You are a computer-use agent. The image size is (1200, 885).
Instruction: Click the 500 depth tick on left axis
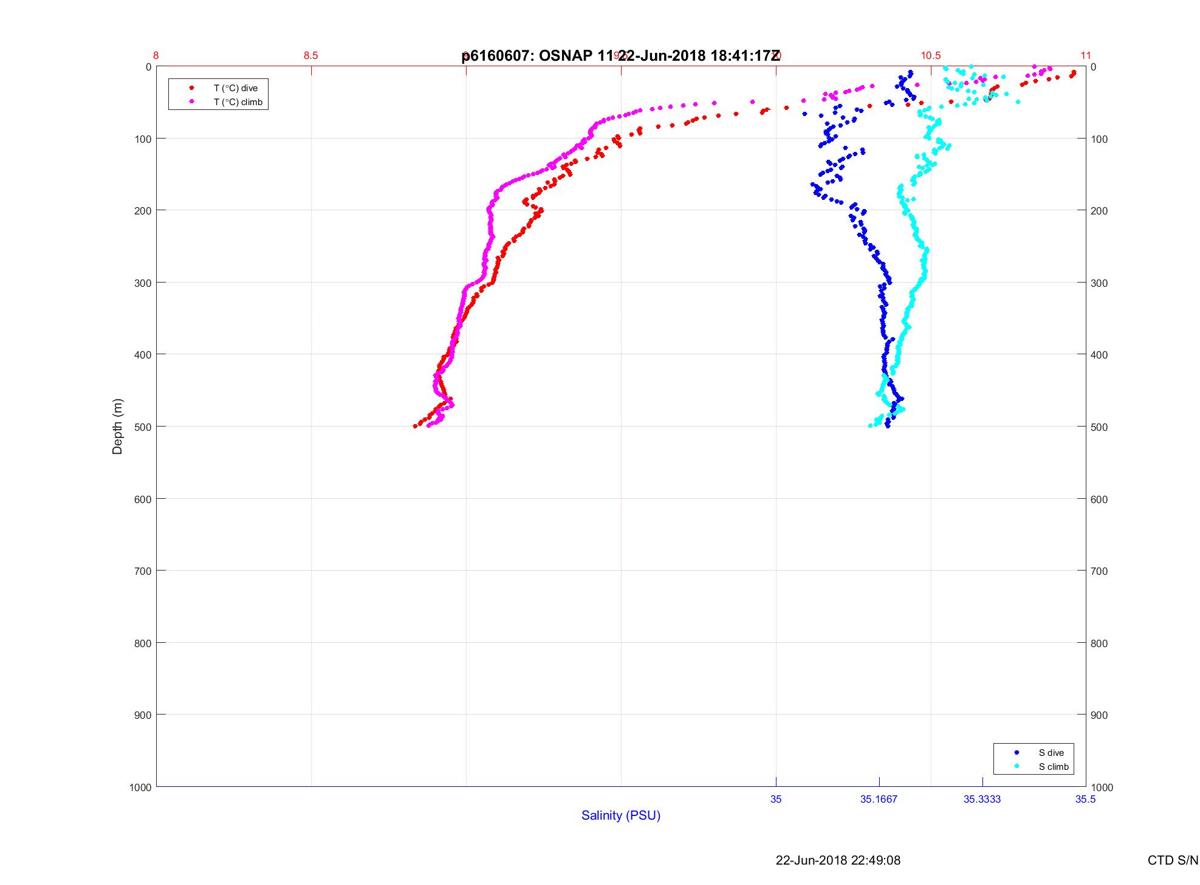pos(142,427)
